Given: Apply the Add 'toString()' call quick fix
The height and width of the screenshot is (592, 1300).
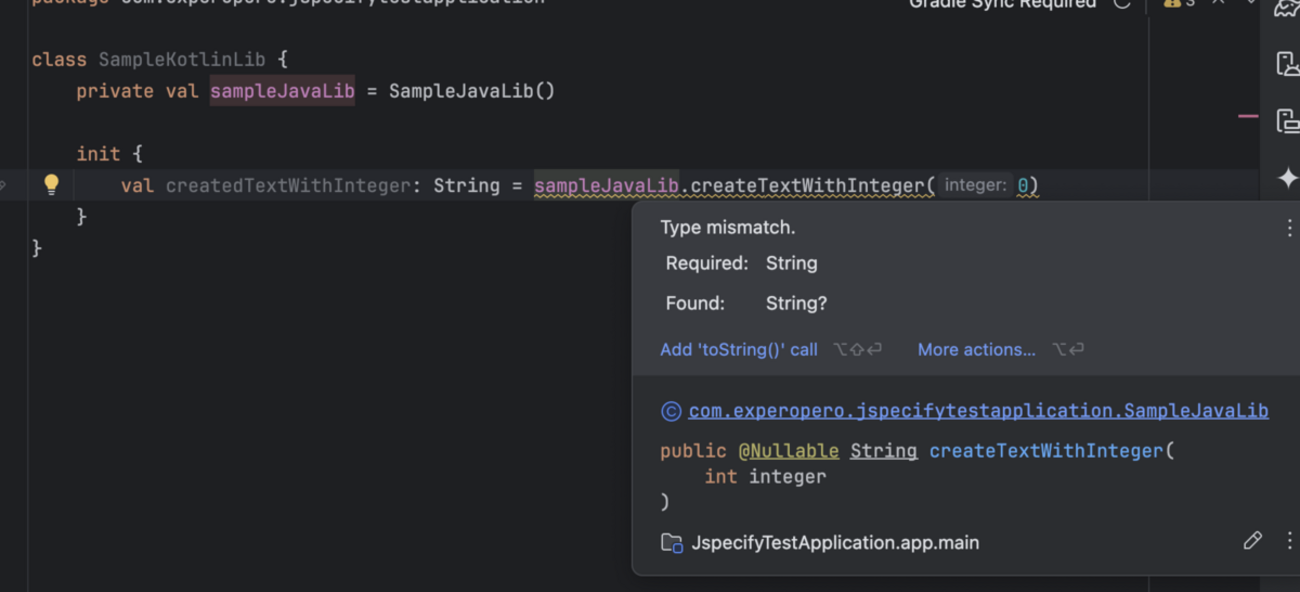Looking at the screenshot, I should 738,349.
